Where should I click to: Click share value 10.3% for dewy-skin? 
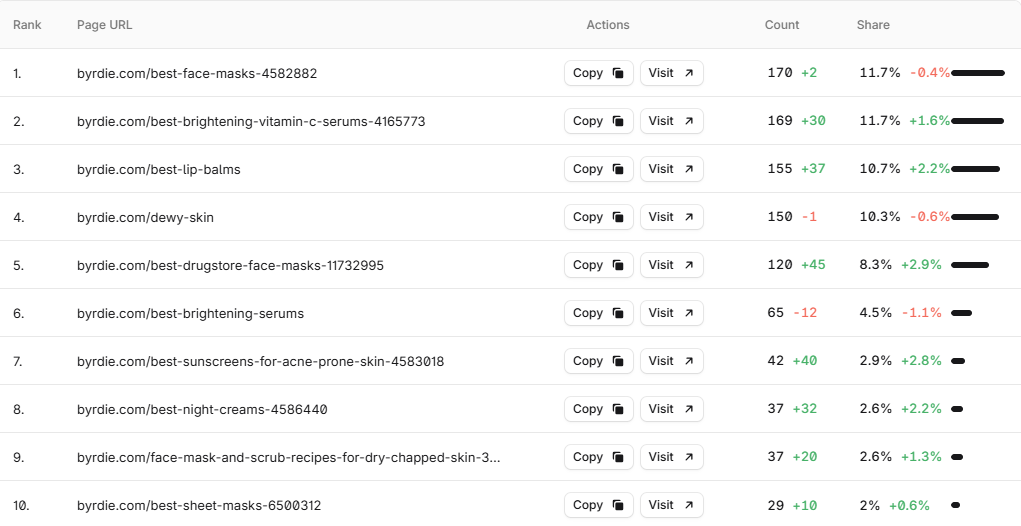pos(880,217)
